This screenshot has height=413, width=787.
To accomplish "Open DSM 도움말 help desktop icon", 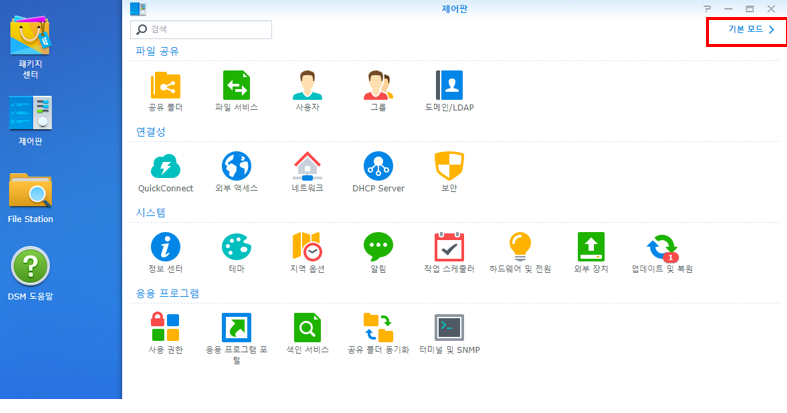I will [30, 273].
